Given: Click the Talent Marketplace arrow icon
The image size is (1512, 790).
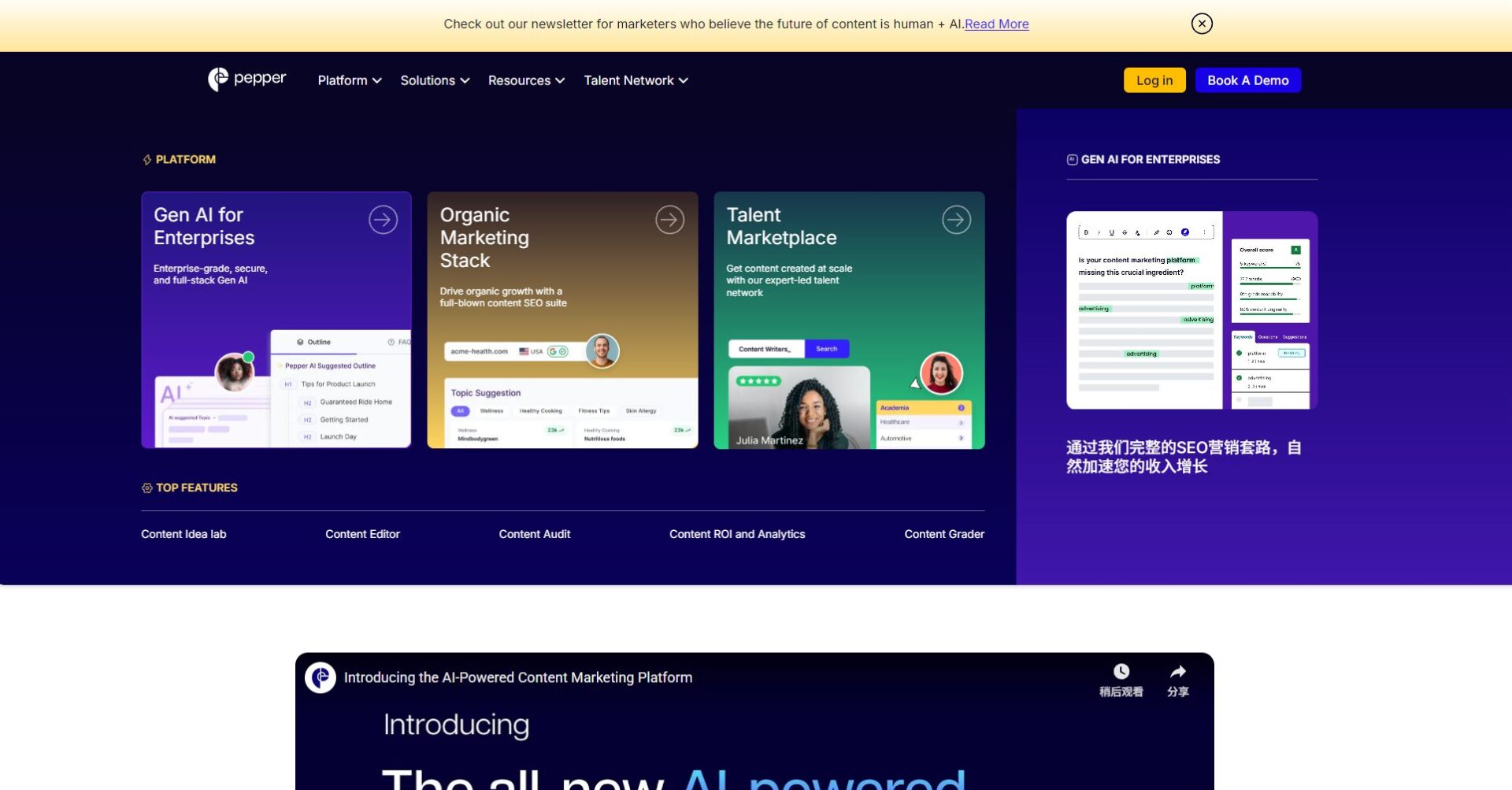Looking at the screenshot, I should 956,219.
